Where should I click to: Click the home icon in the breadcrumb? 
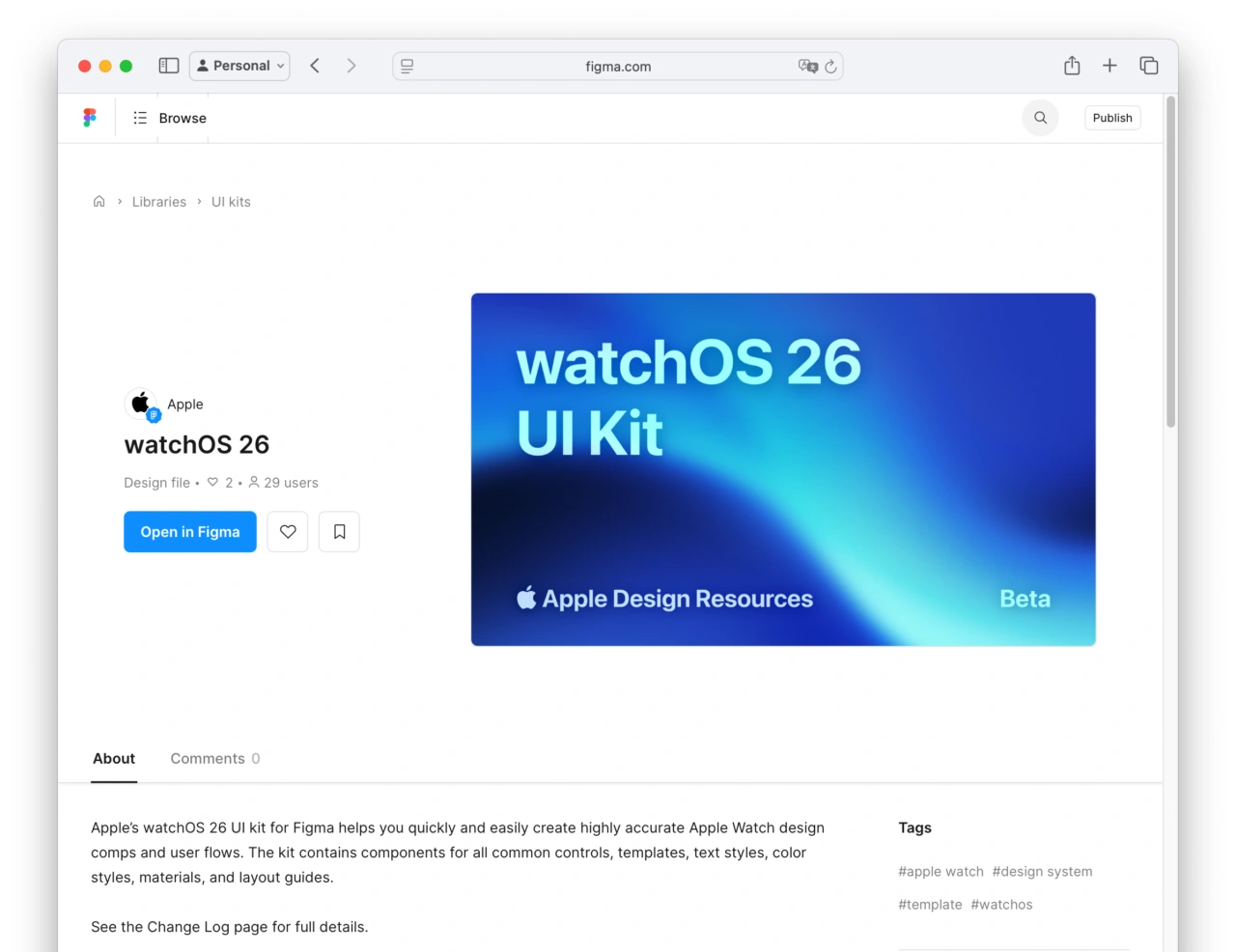click(98, 201)
